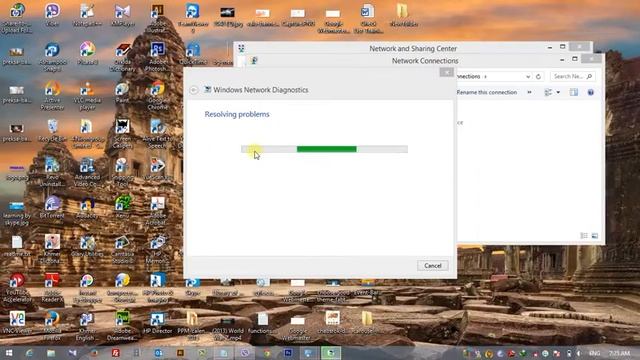640x360 pixels.
Task: Open the Audacity desktop shortcut
Action: [87, 207]
